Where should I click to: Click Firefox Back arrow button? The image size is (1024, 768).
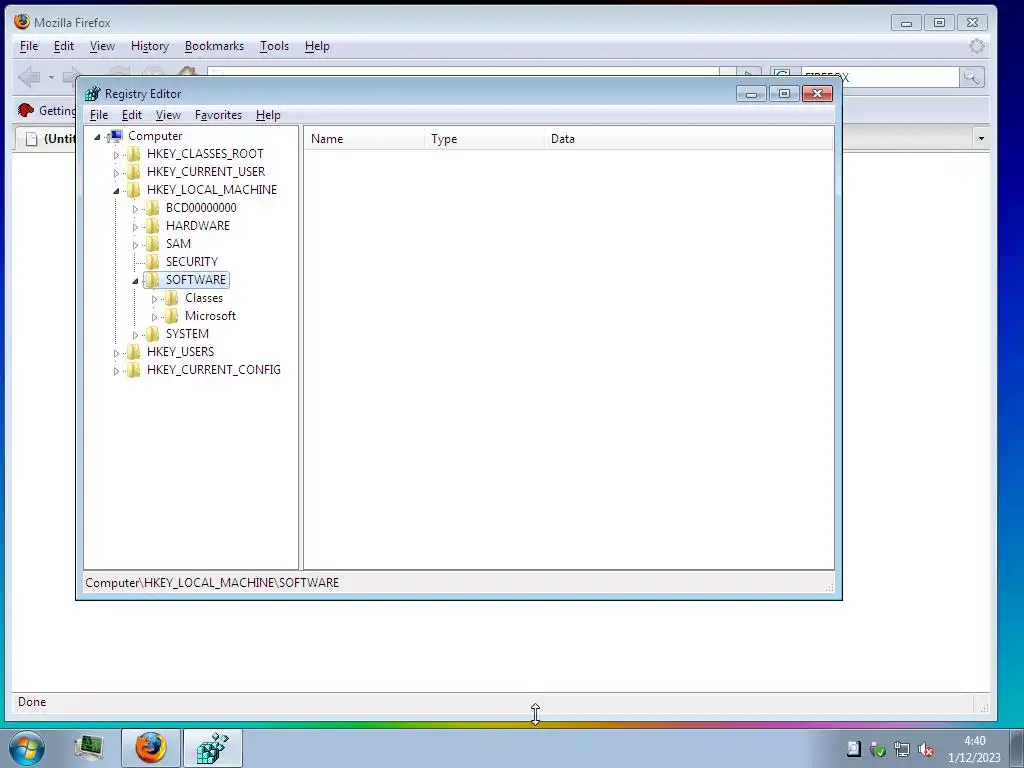click(29, 77)
